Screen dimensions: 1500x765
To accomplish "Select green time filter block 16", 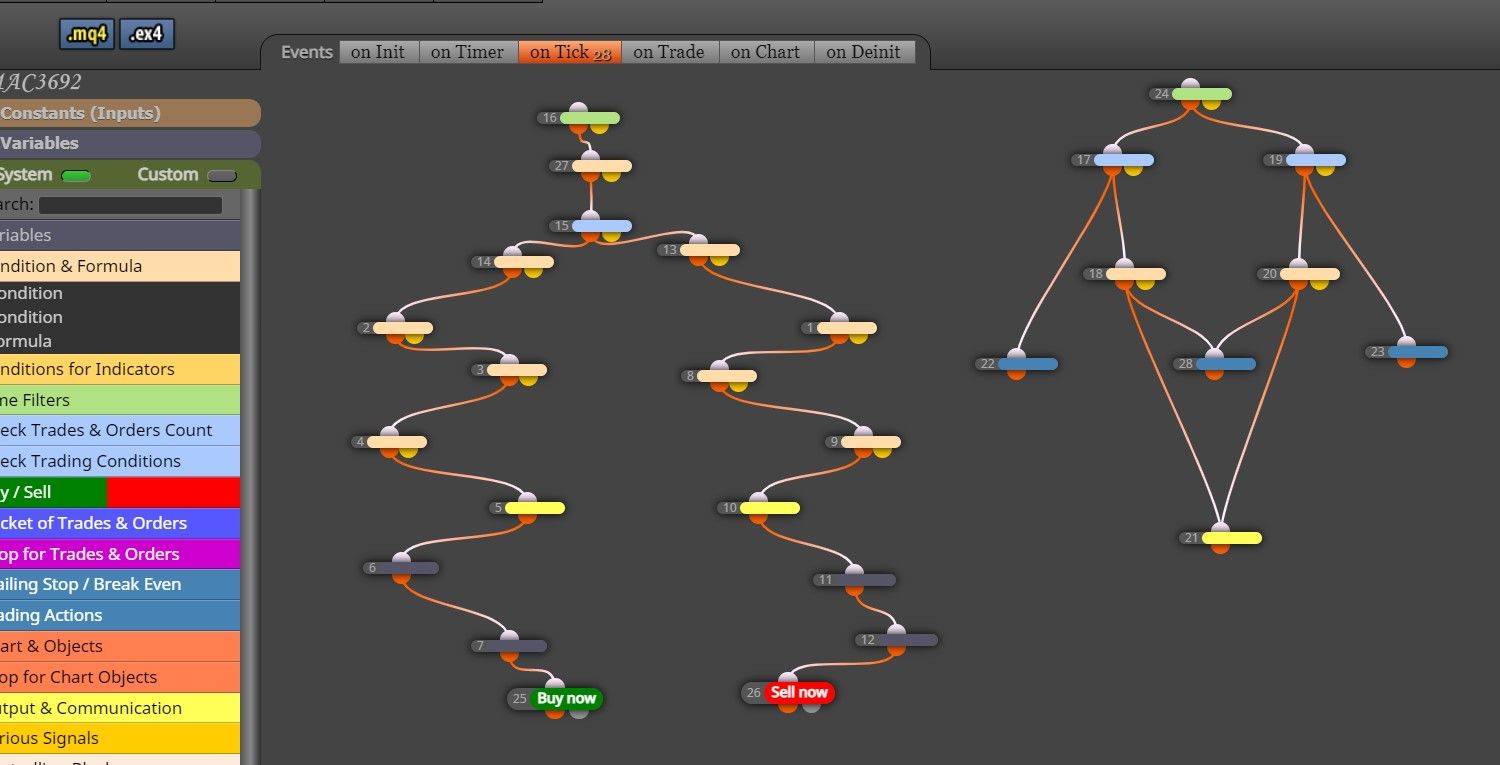I will click(x=590, y=118).
